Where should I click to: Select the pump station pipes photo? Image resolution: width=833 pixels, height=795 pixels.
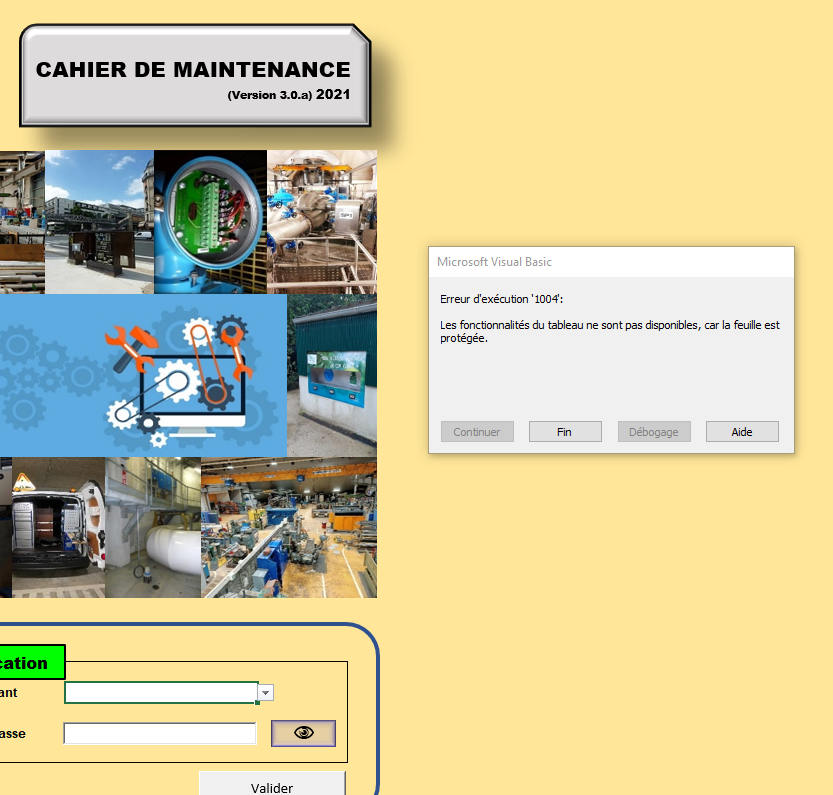pyautogui.click(x=322, y=221)
